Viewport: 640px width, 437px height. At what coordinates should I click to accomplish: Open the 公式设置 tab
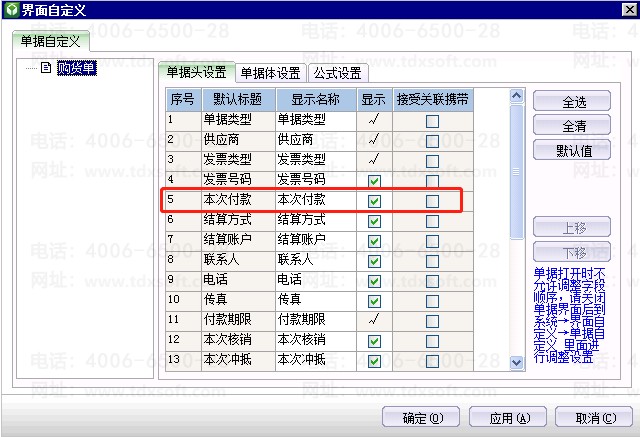[339, 73]
